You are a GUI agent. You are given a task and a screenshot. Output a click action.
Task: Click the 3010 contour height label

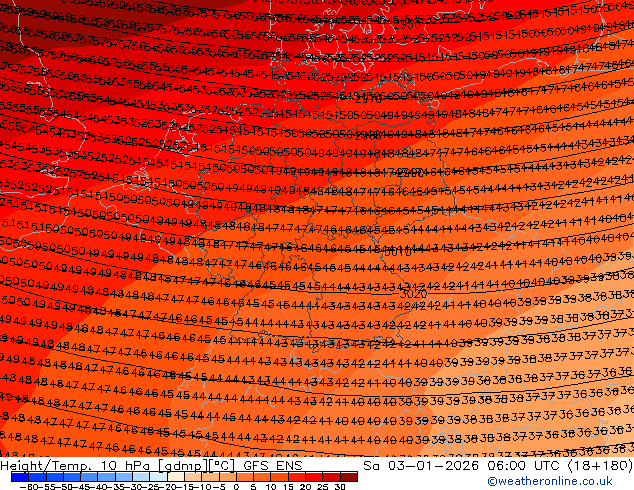397,252
